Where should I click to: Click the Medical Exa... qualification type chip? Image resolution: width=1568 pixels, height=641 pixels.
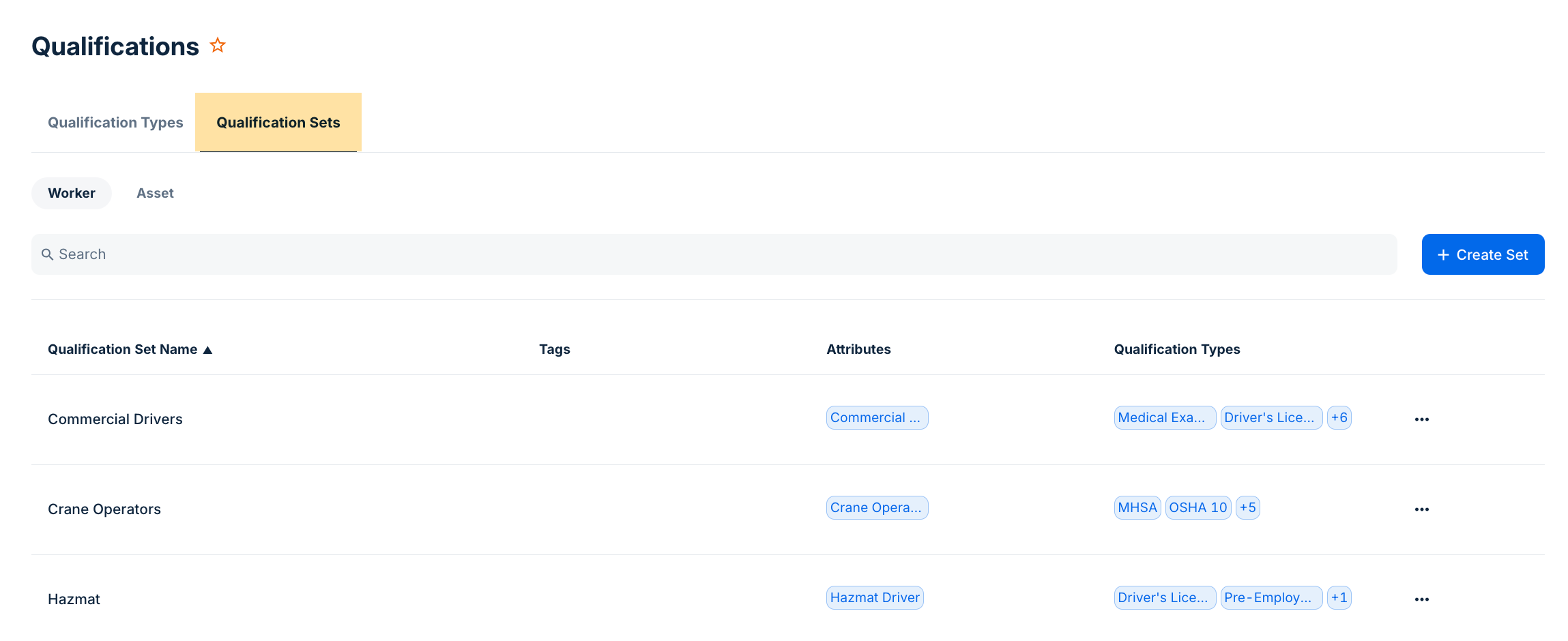[1164, 417]
